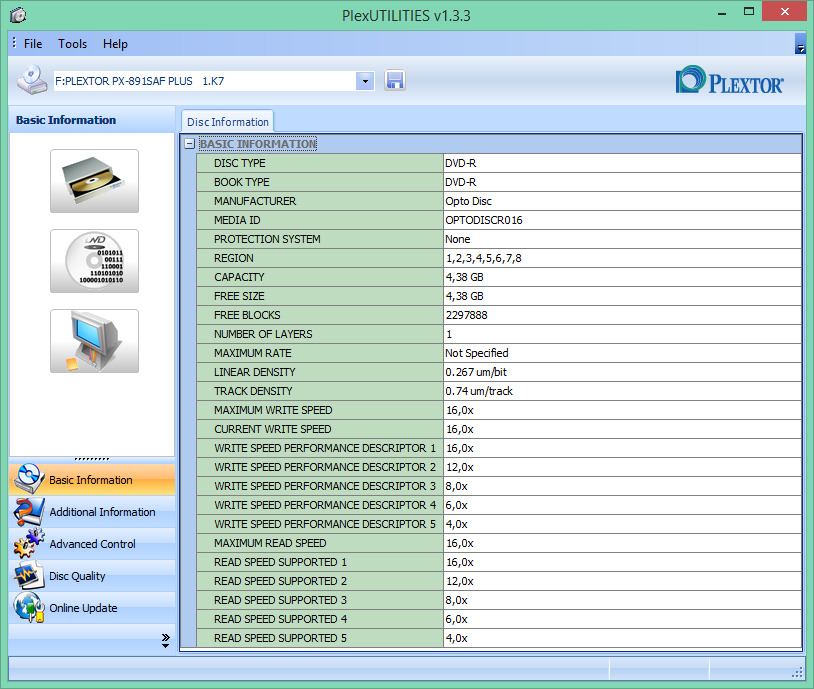The width and height of the screenshot is (814, 689).
Task: Select the PROTECTION SYSTEM row label
Action: coord(267,239)
